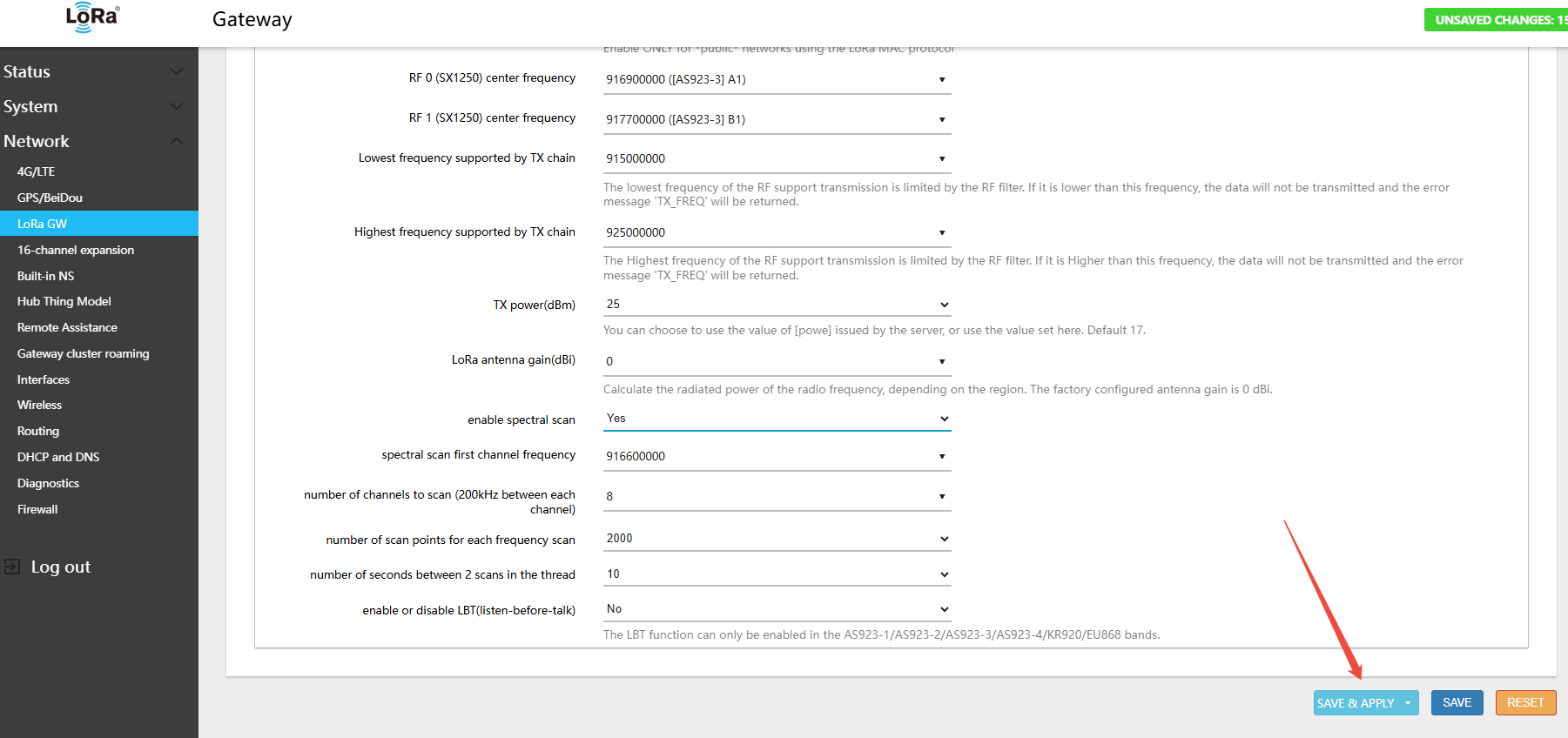This screenshot has width=1568, height=738.
Task: Go to the Built-in NS page
Action: coord(46,276)
